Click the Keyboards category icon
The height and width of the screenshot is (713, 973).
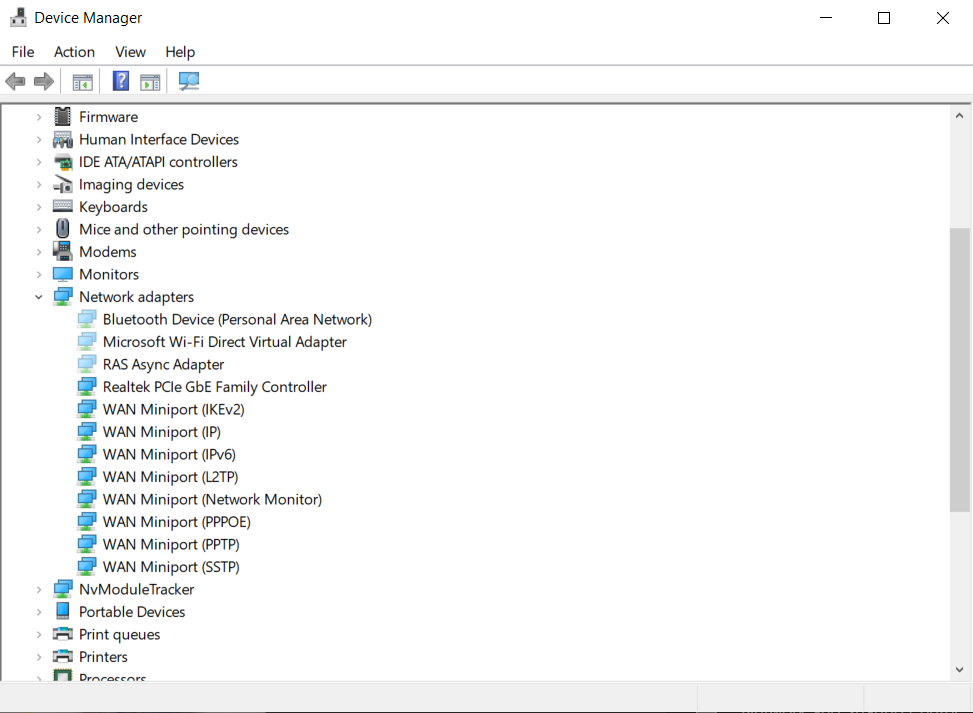coord(63,206)
